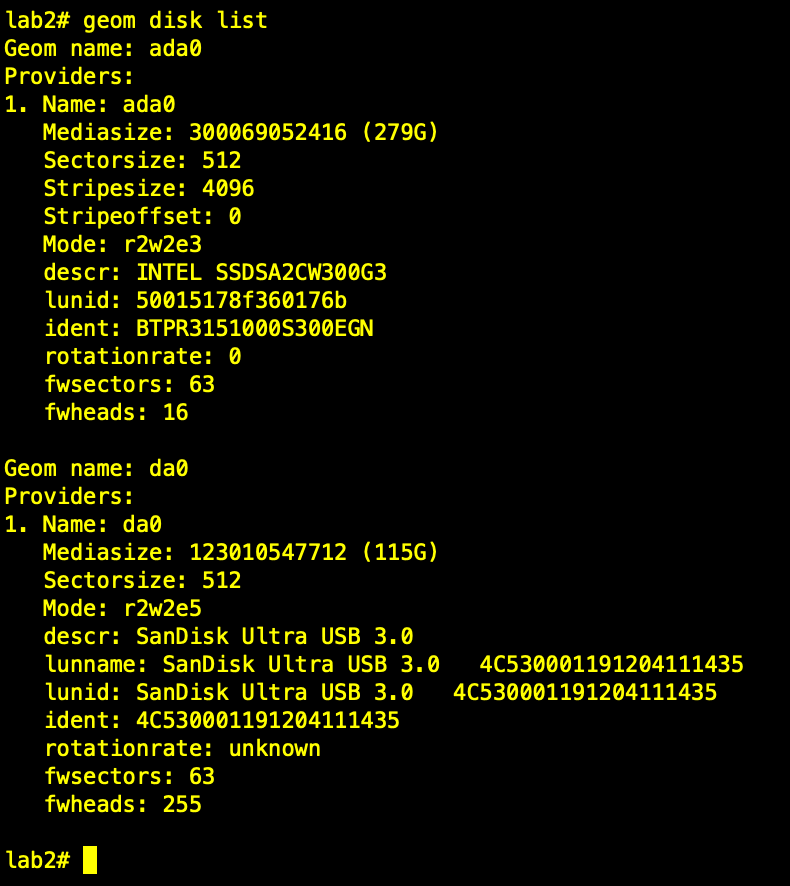
Task: Click the Mode r2w2e3 text
Action: pyautogui.click(x=122, y=245)
